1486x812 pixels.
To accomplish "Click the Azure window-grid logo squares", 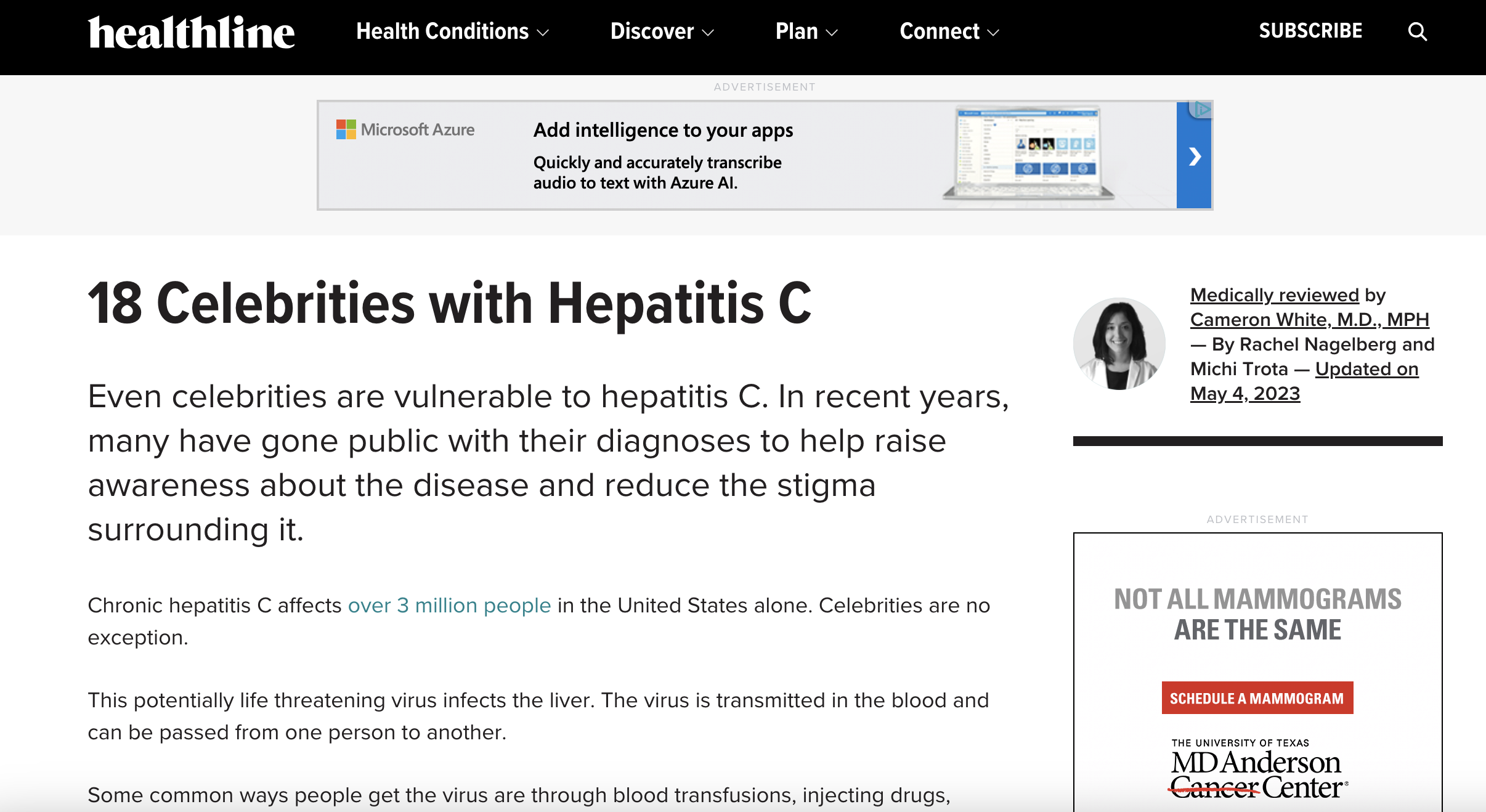I will click(x=346, y=129).
